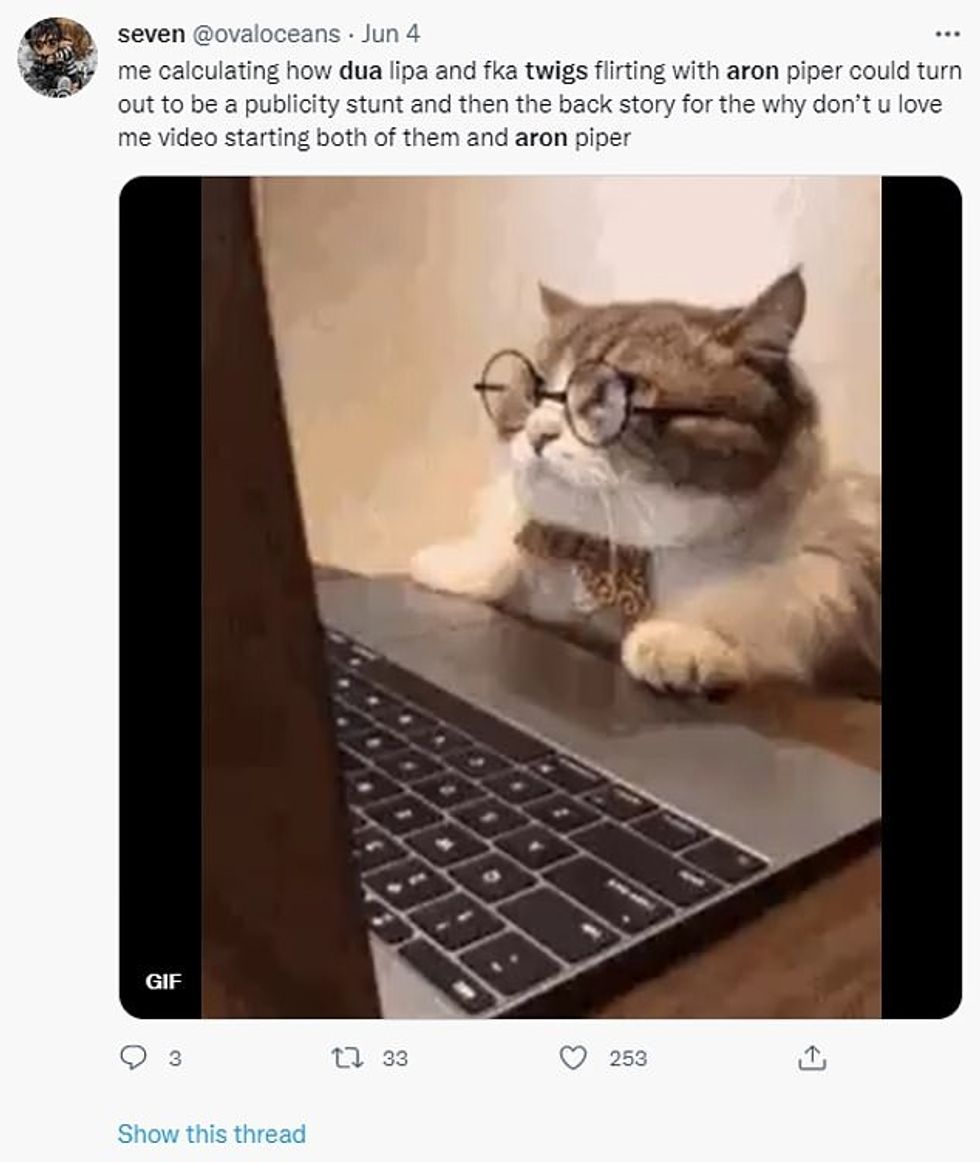Viewport: 980px width, 1162px height.
Task: Click the retweet arrows icon
Action: (x=347, y=1058)
